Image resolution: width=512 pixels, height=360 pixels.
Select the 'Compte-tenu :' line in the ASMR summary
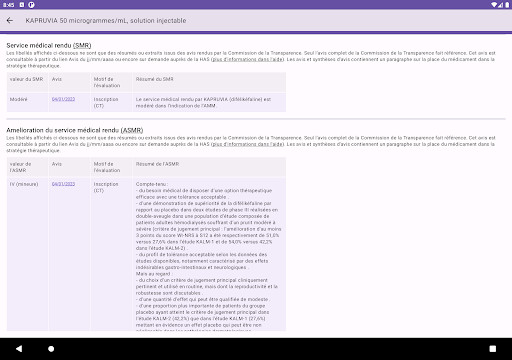152,184
